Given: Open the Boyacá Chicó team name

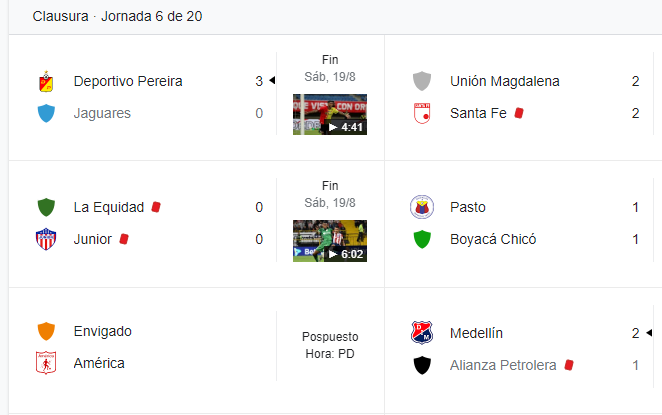Looking at the screenshot, I should coord(493,239).
